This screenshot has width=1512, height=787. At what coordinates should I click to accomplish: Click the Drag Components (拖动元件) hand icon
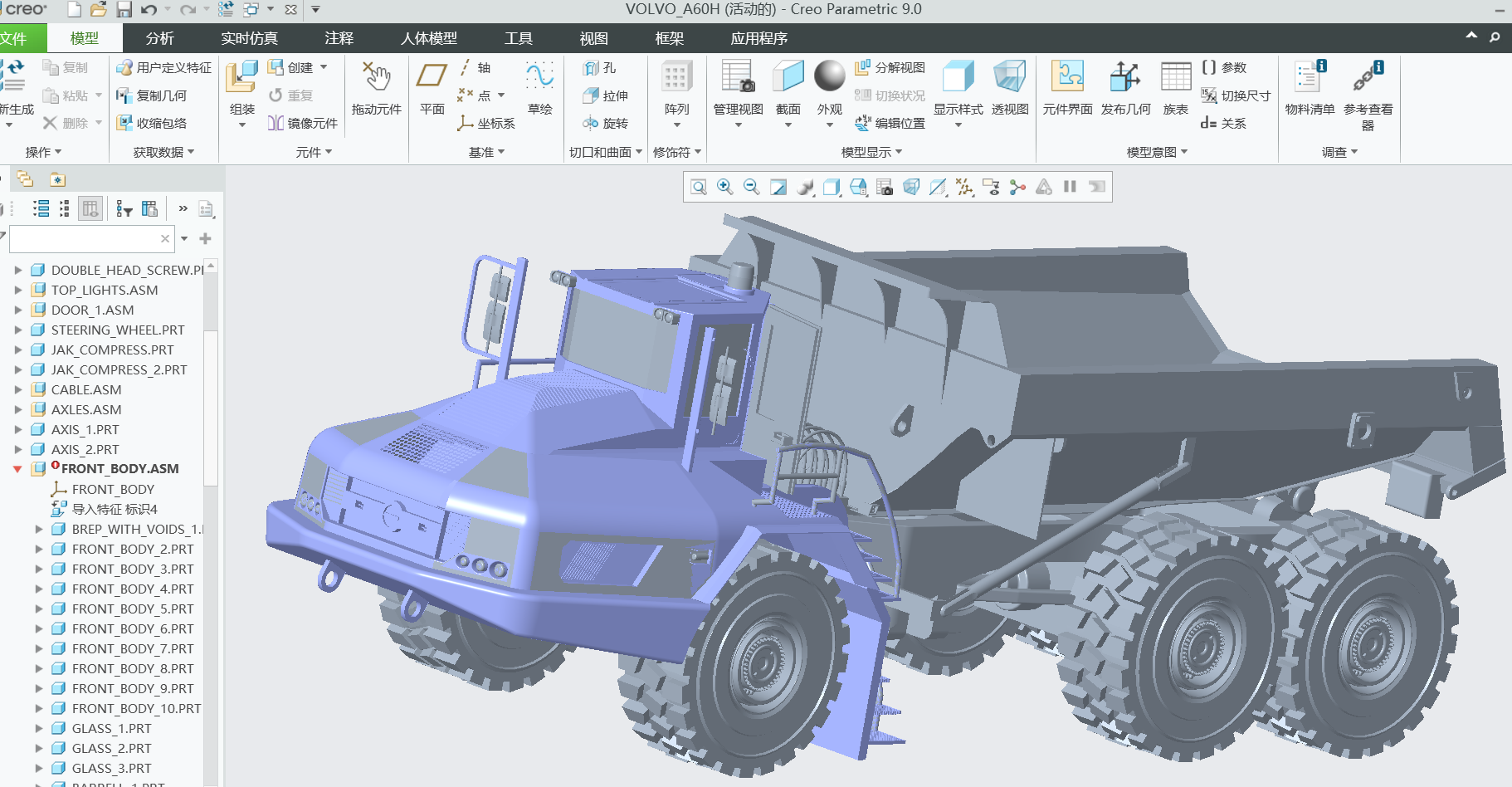point(377,76)
